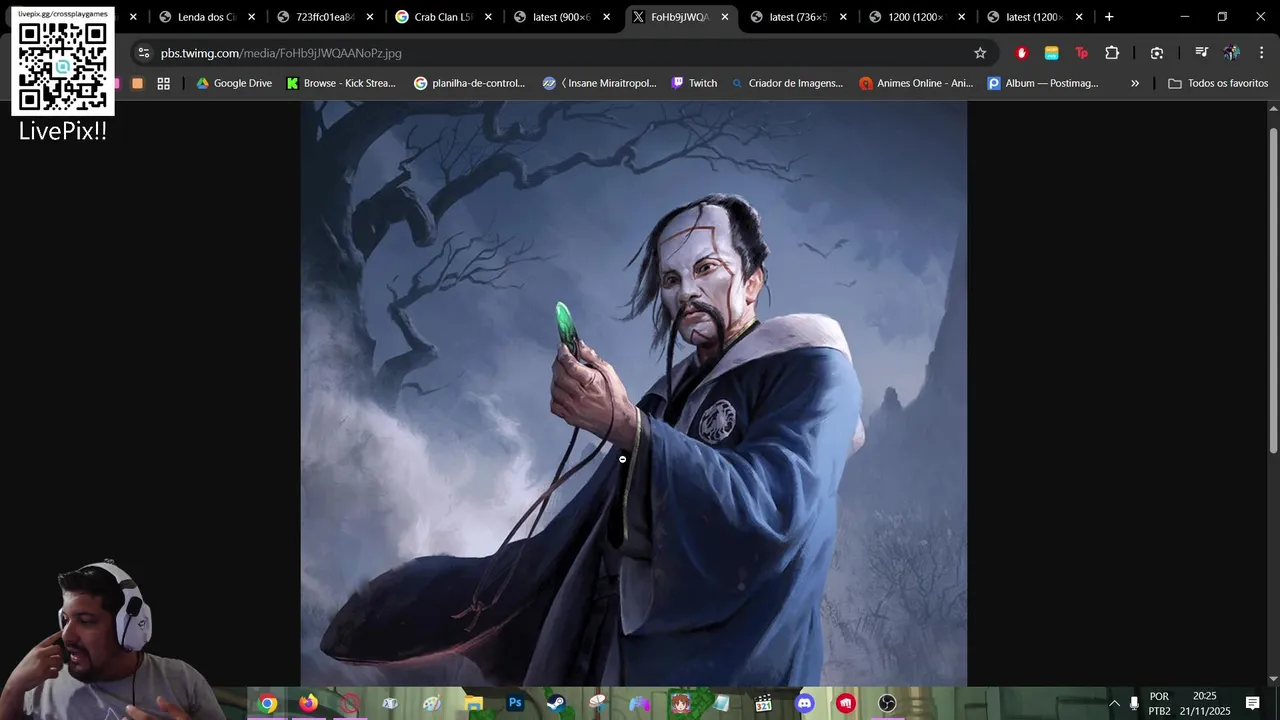Open the blue-yellow card extension icon
1280x720 pixels.
(1051, 53)
